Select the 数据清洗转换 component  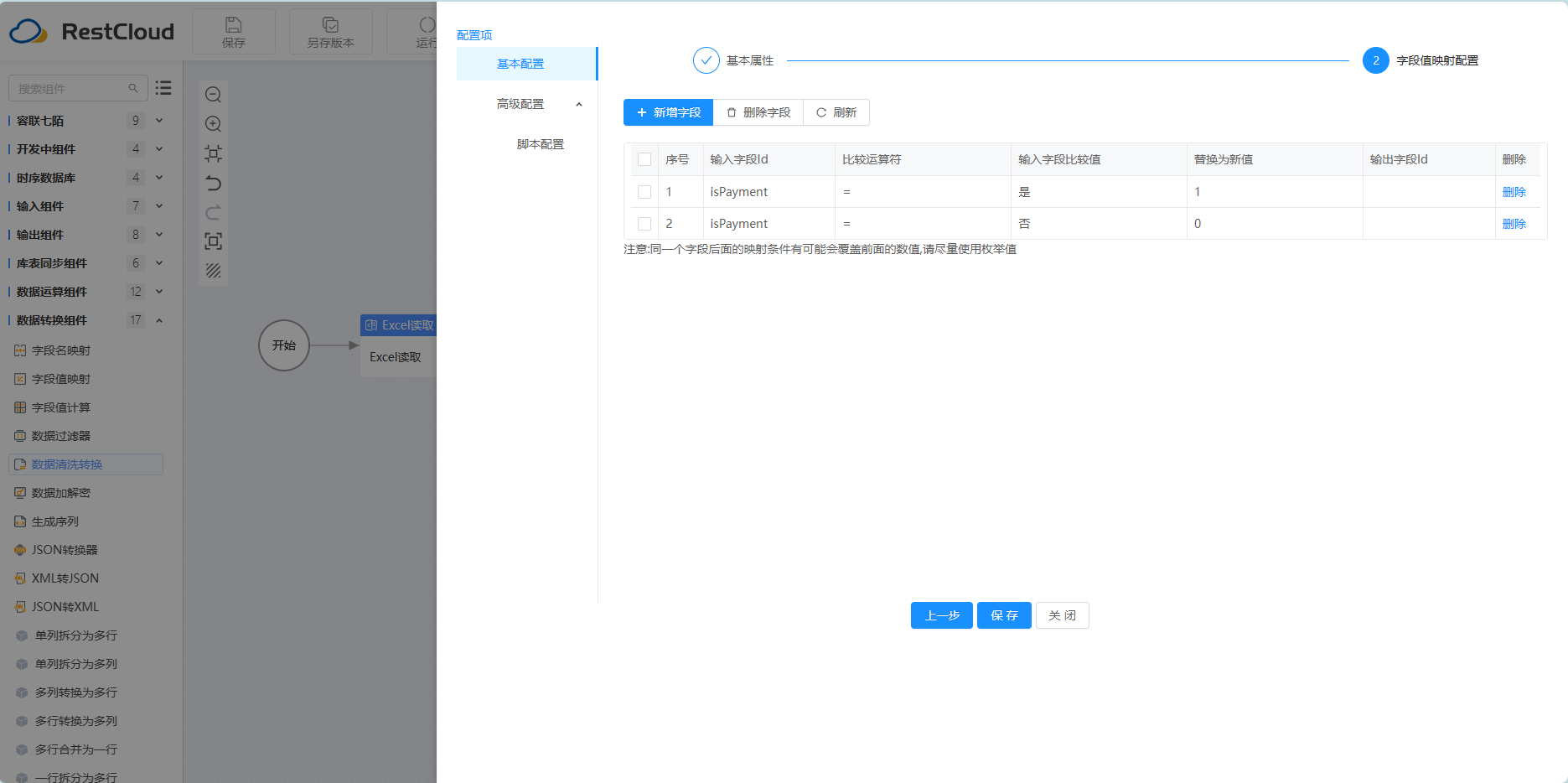coord(85,464)
